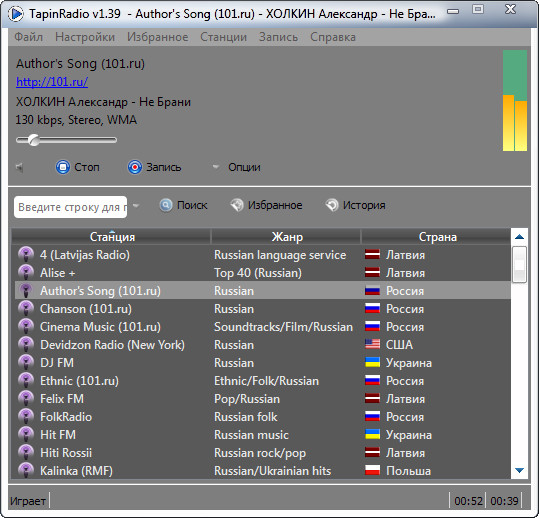This screenshot has width=539, height=518.
Task: Click genre Russian rock/pop
Action: (260, 453)
